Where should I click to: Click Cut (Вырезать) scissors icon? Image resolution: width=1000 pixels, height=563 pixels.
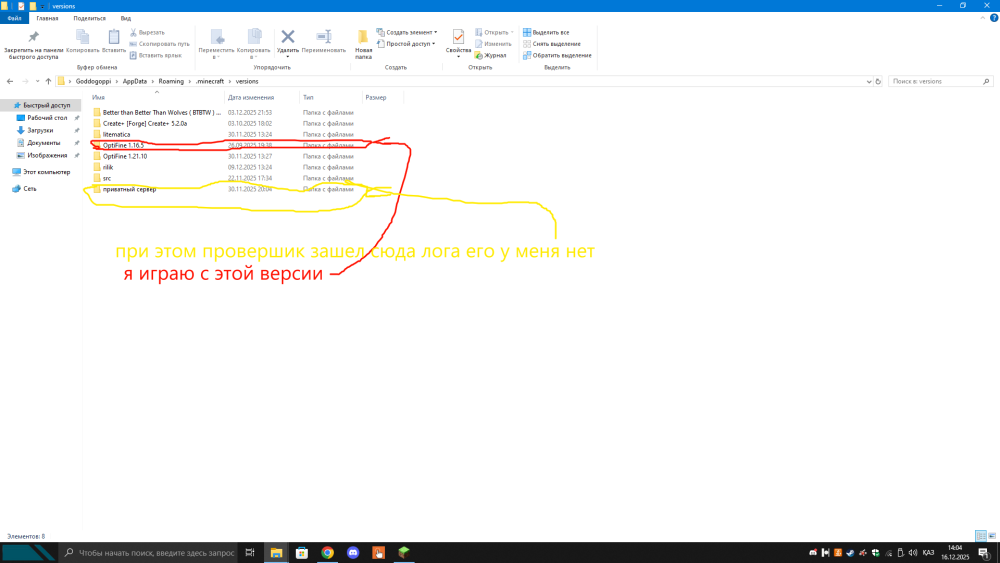pos(133,32)
